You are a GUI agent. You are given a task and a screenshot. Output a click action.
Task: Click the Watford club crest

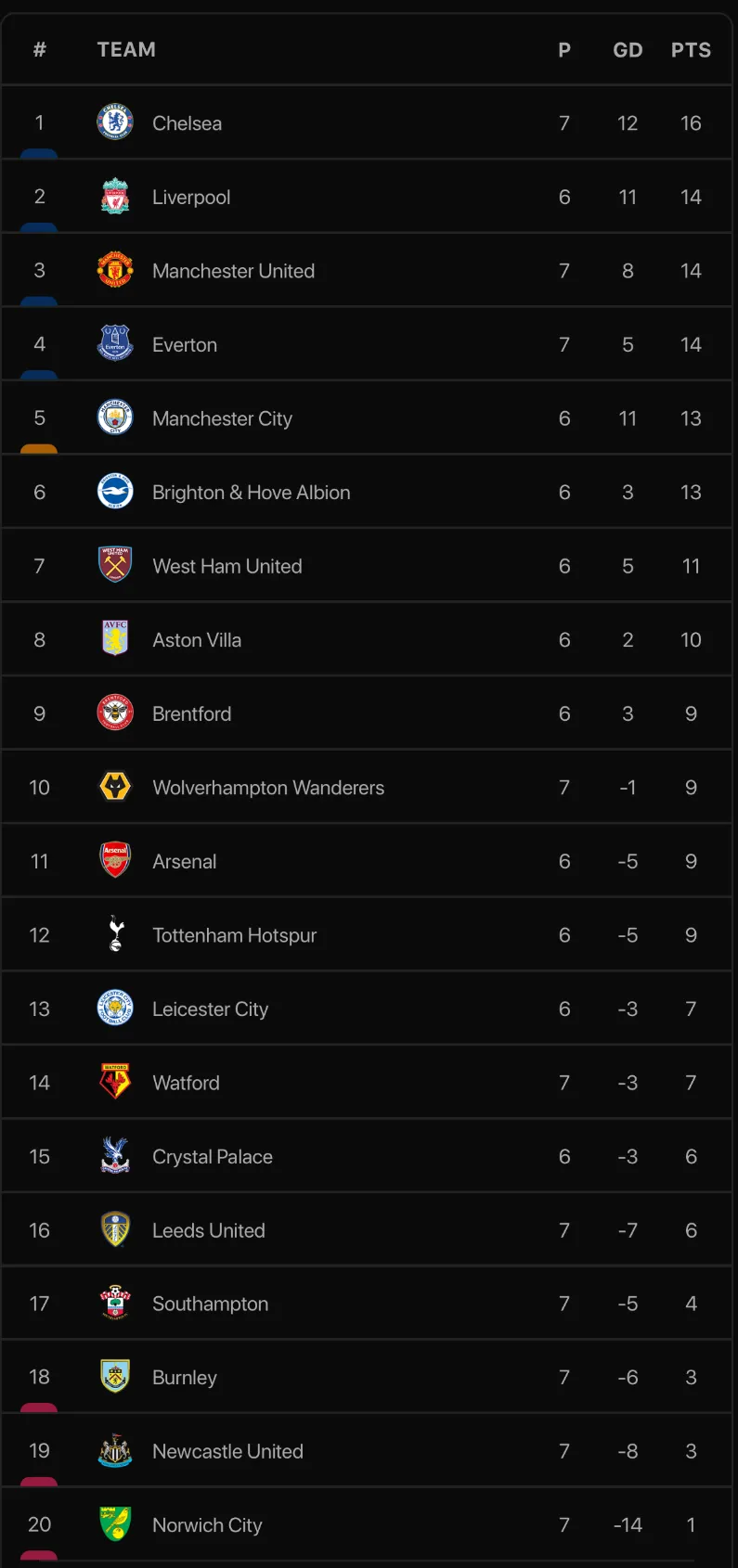115,1082
